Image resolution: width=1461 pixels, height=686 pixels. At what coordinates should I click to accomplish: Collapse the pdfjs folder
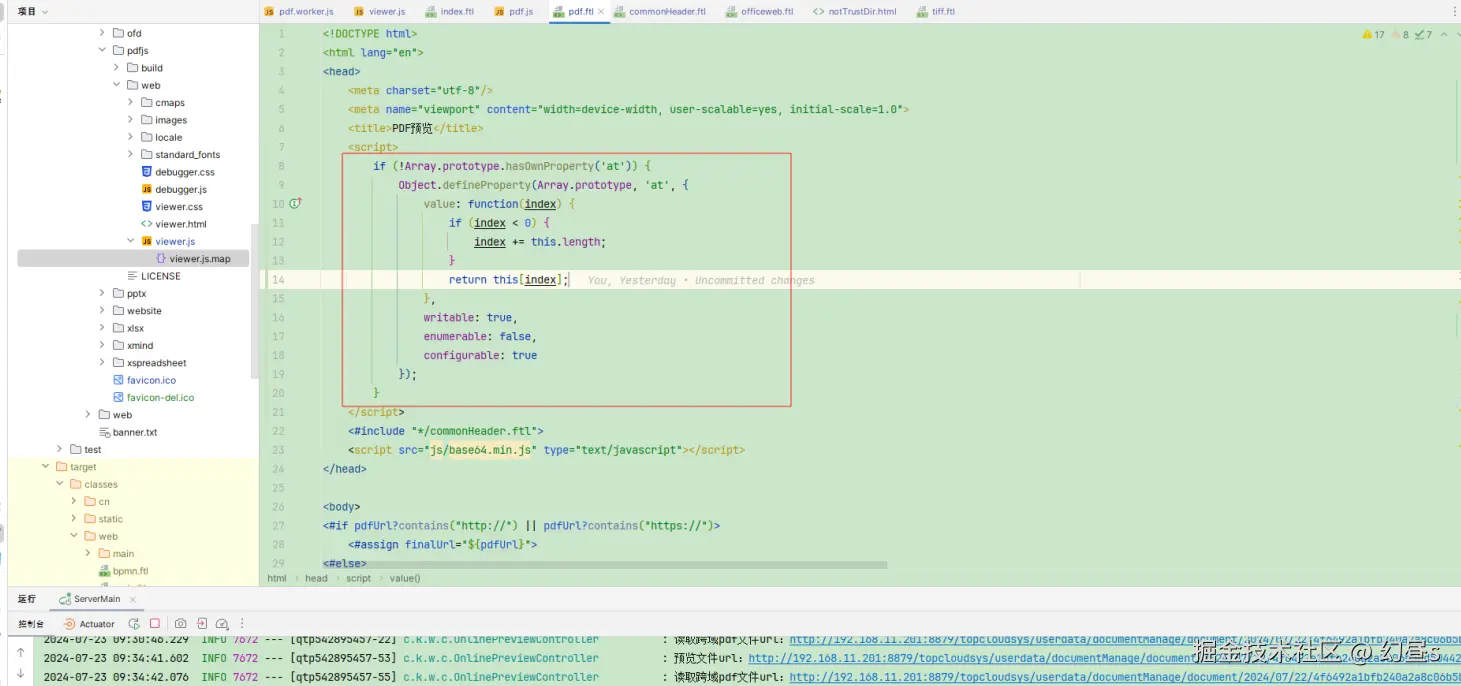102,51
